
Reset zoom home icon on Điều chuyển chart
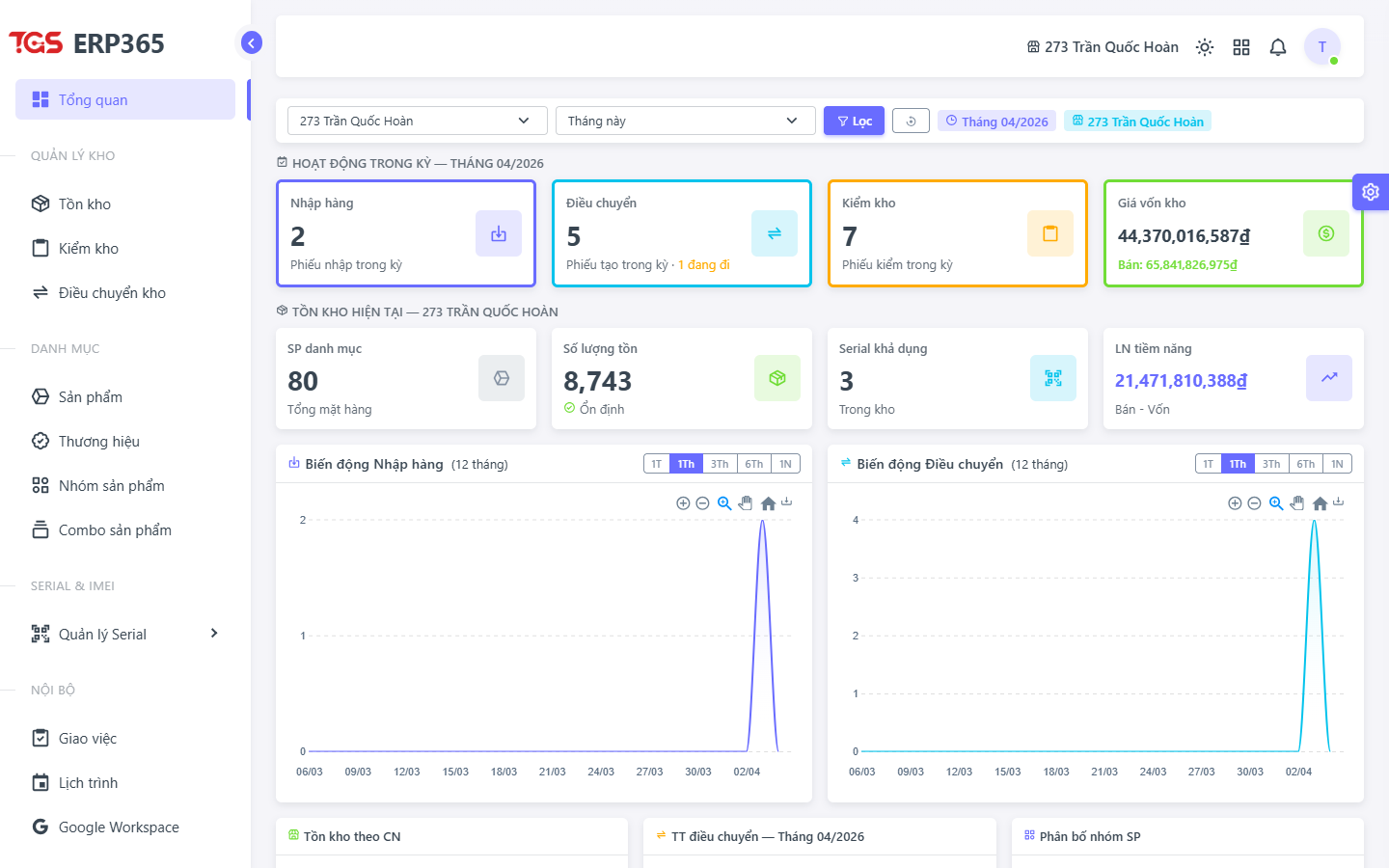pyautogui.click(x=1320, y=503)
